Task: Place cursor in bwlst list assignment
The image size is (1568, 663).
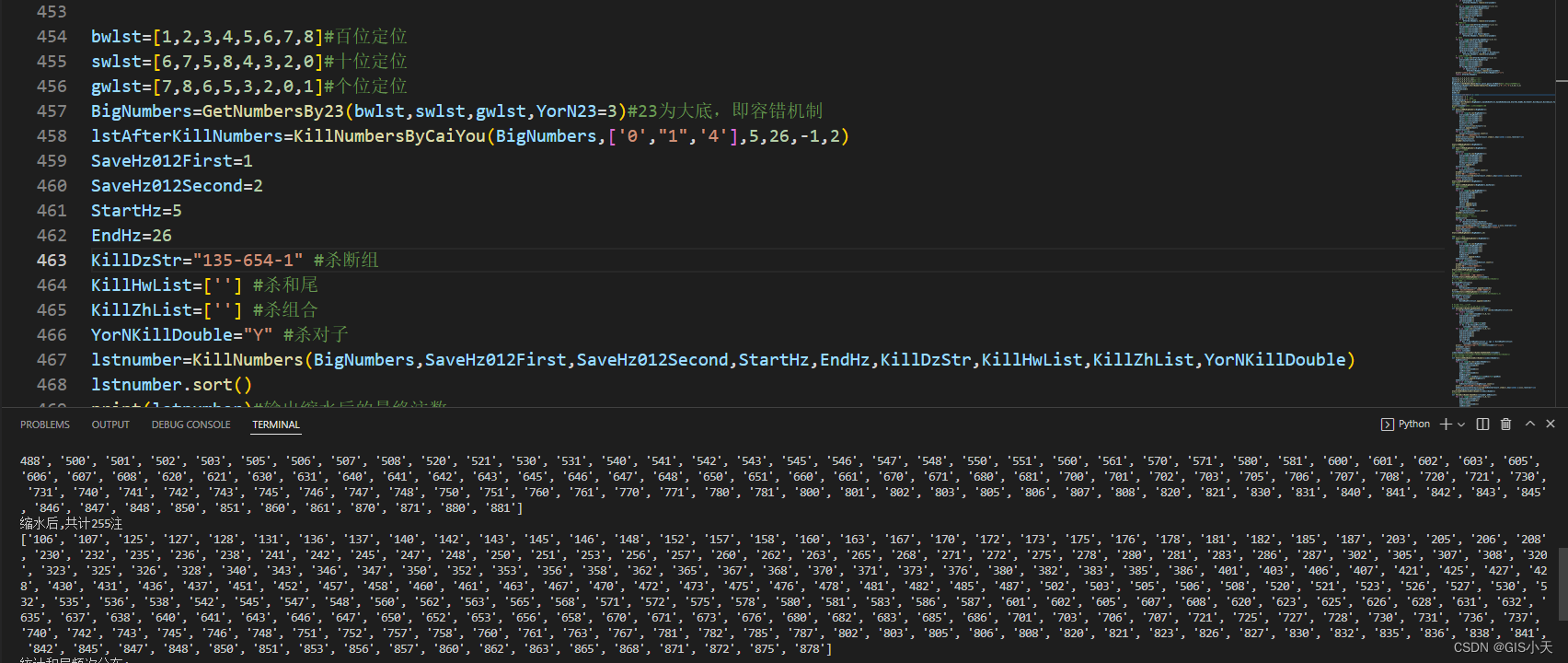Action: tap(207, 37)
